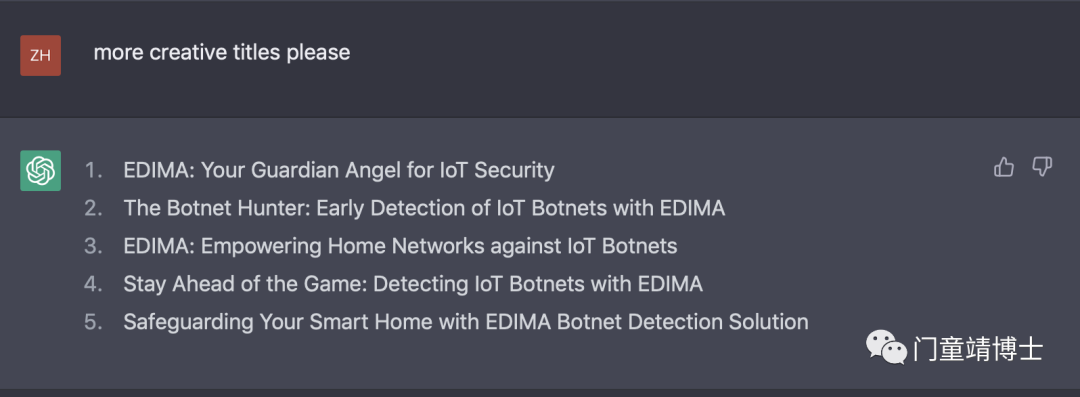Click the WeChat logo watermark
Screen dimensions: 1080x397
(886, 347)
